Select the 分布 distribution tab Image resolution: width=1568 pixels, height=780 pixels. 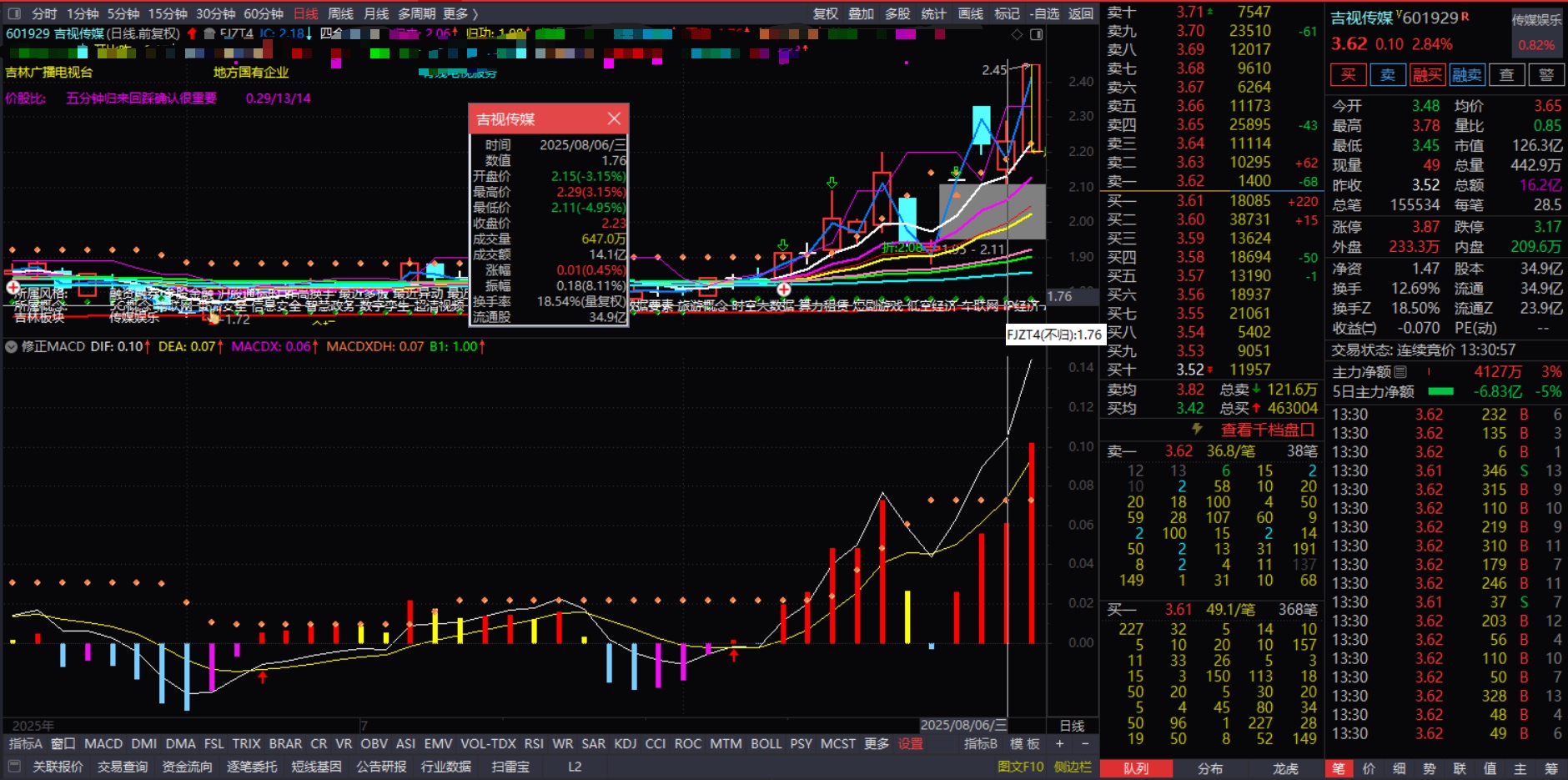point(1210,768)
